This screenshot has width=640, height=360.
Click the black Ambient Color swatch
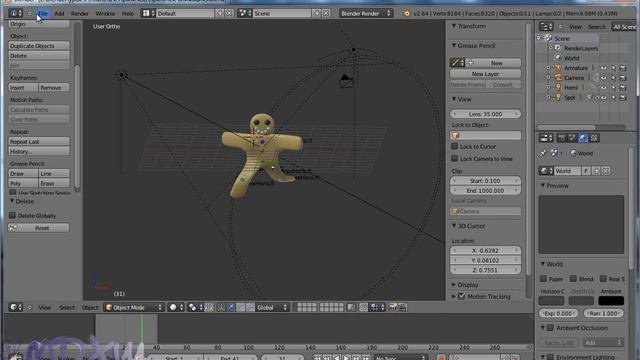[611, 301]
